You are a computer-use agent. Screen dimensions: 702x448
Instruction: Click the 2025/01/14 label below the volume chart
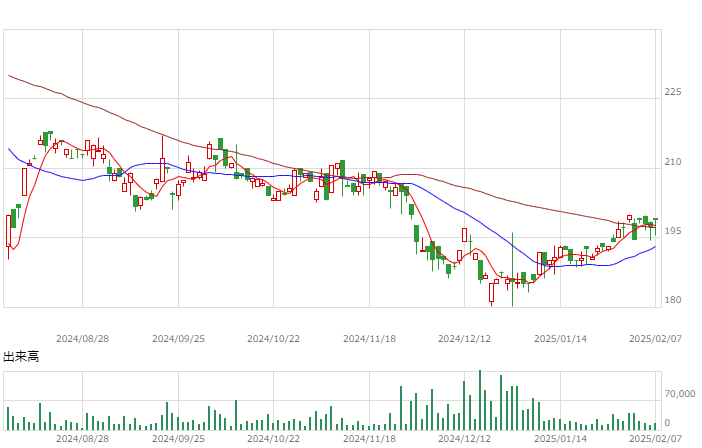pos(560,439)
